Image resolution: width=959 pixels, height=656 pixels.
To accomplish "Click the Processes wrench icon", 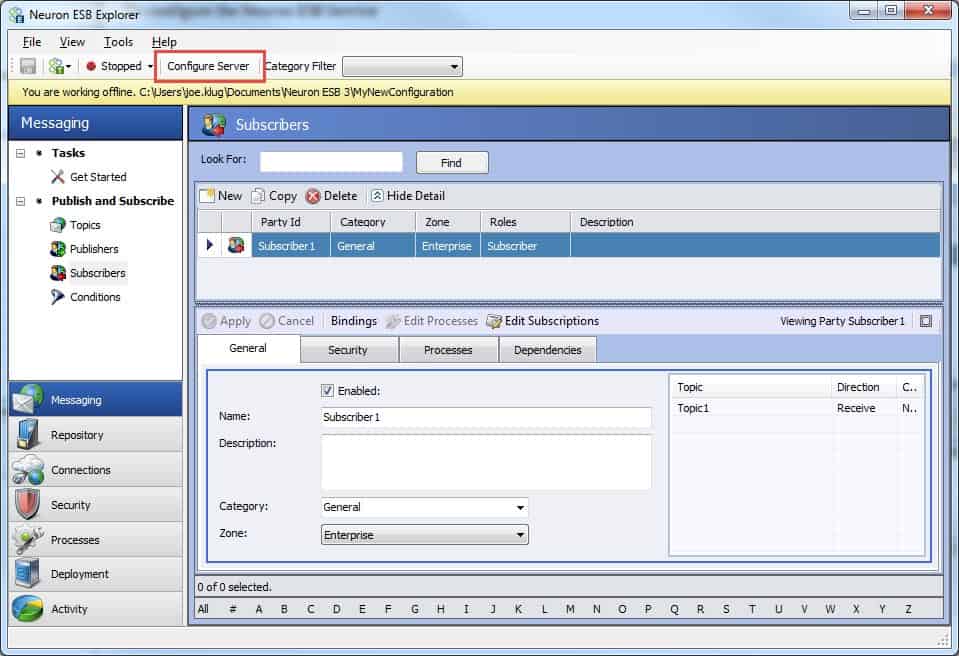I will tap(28, 539).
